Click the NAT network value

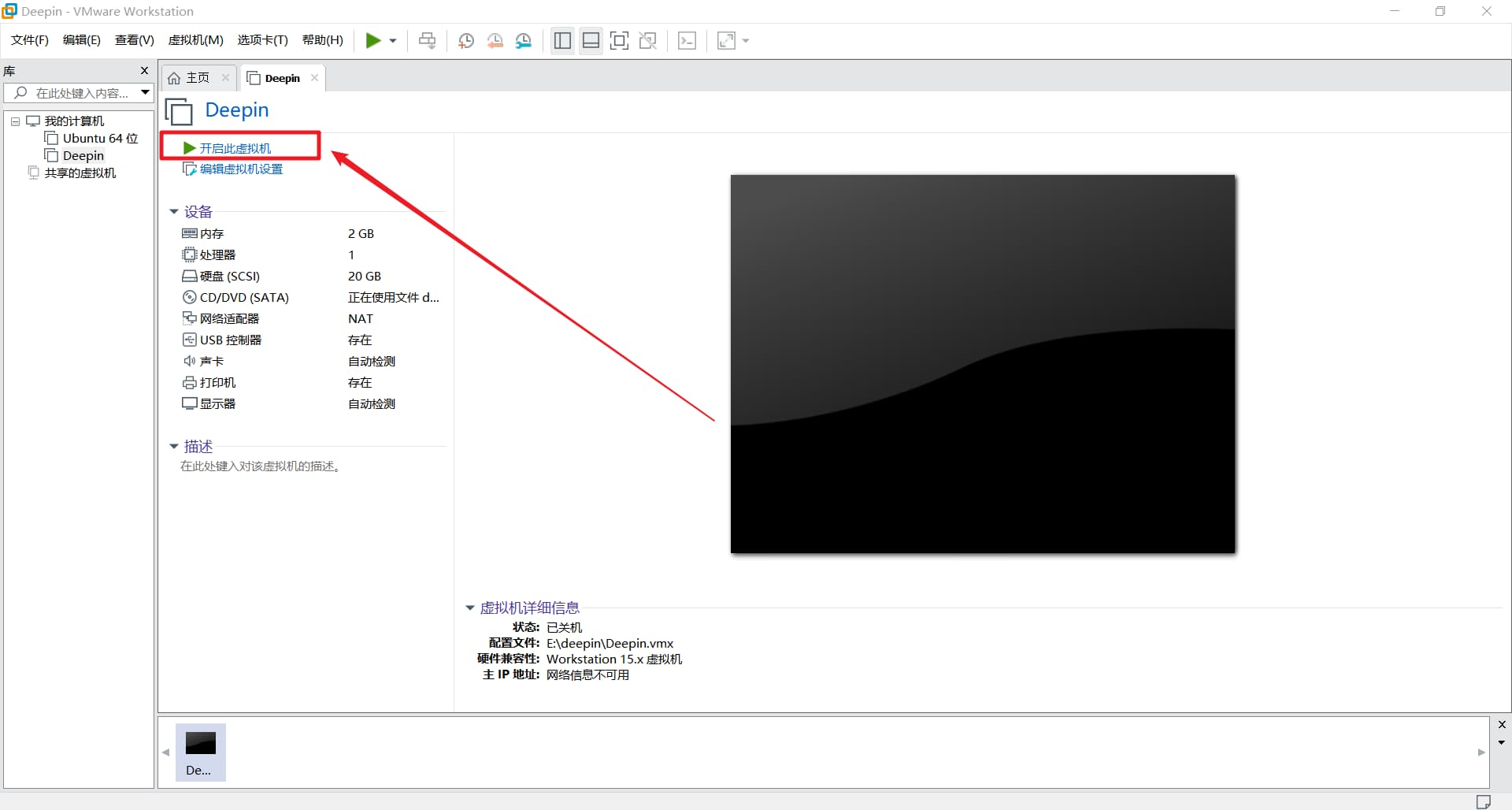tap(361, 319)
